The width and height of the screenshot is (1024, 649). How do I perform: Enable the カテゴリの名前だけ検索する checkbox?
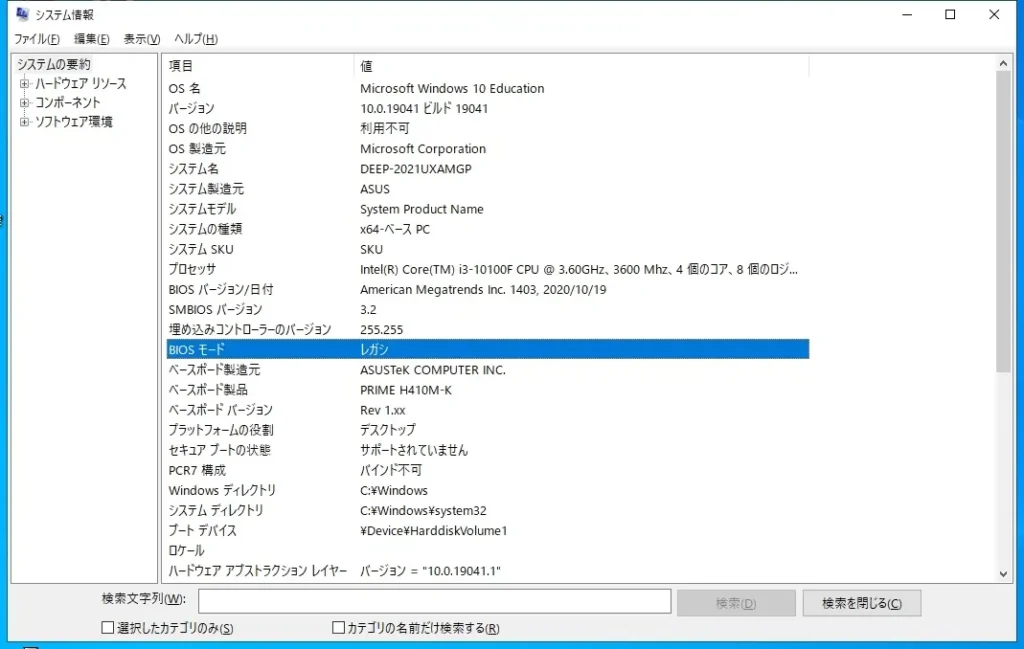point(338,626)
